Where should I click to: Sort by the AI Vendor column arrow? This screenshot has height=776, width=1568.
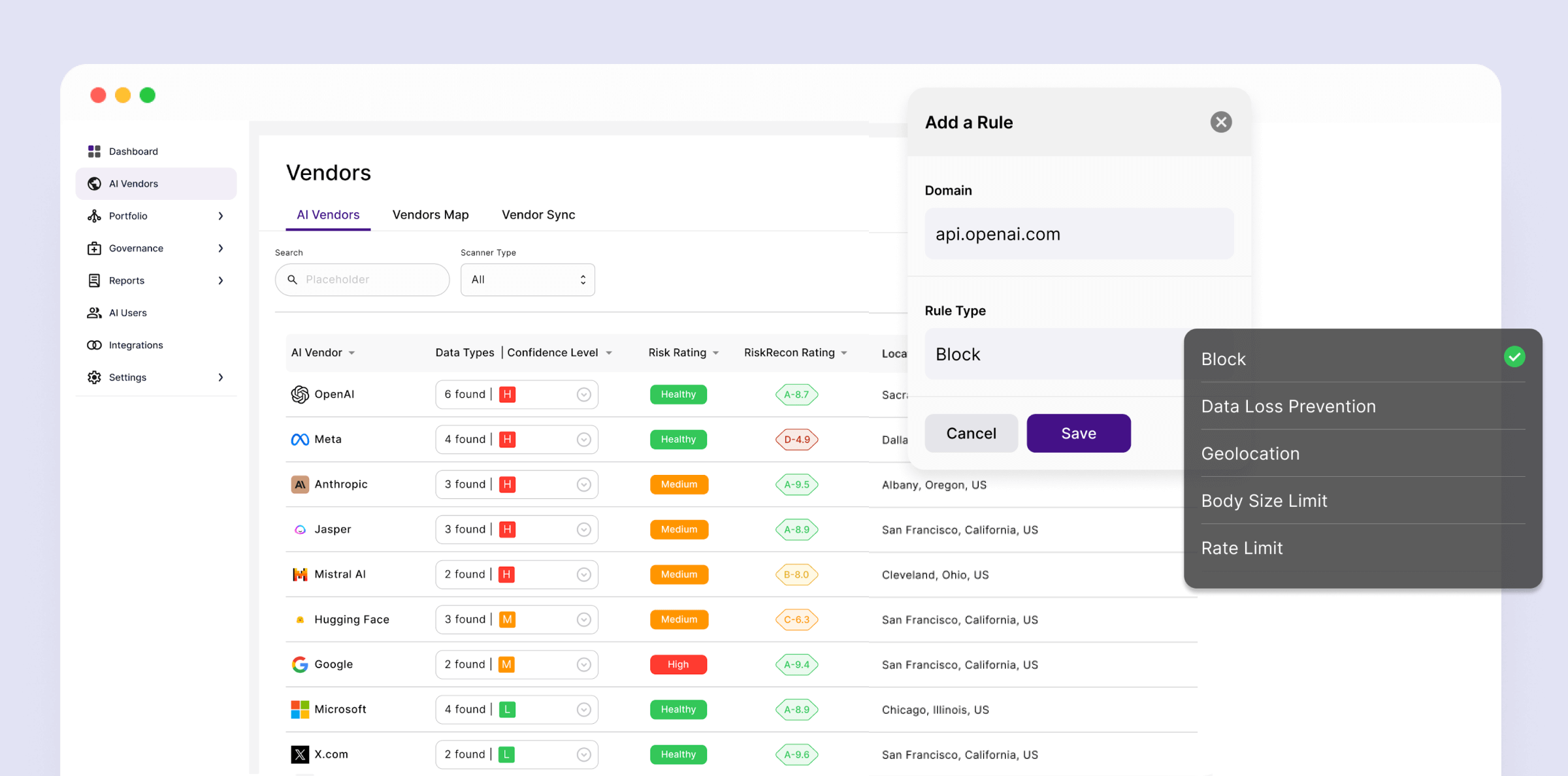[351, 353]
